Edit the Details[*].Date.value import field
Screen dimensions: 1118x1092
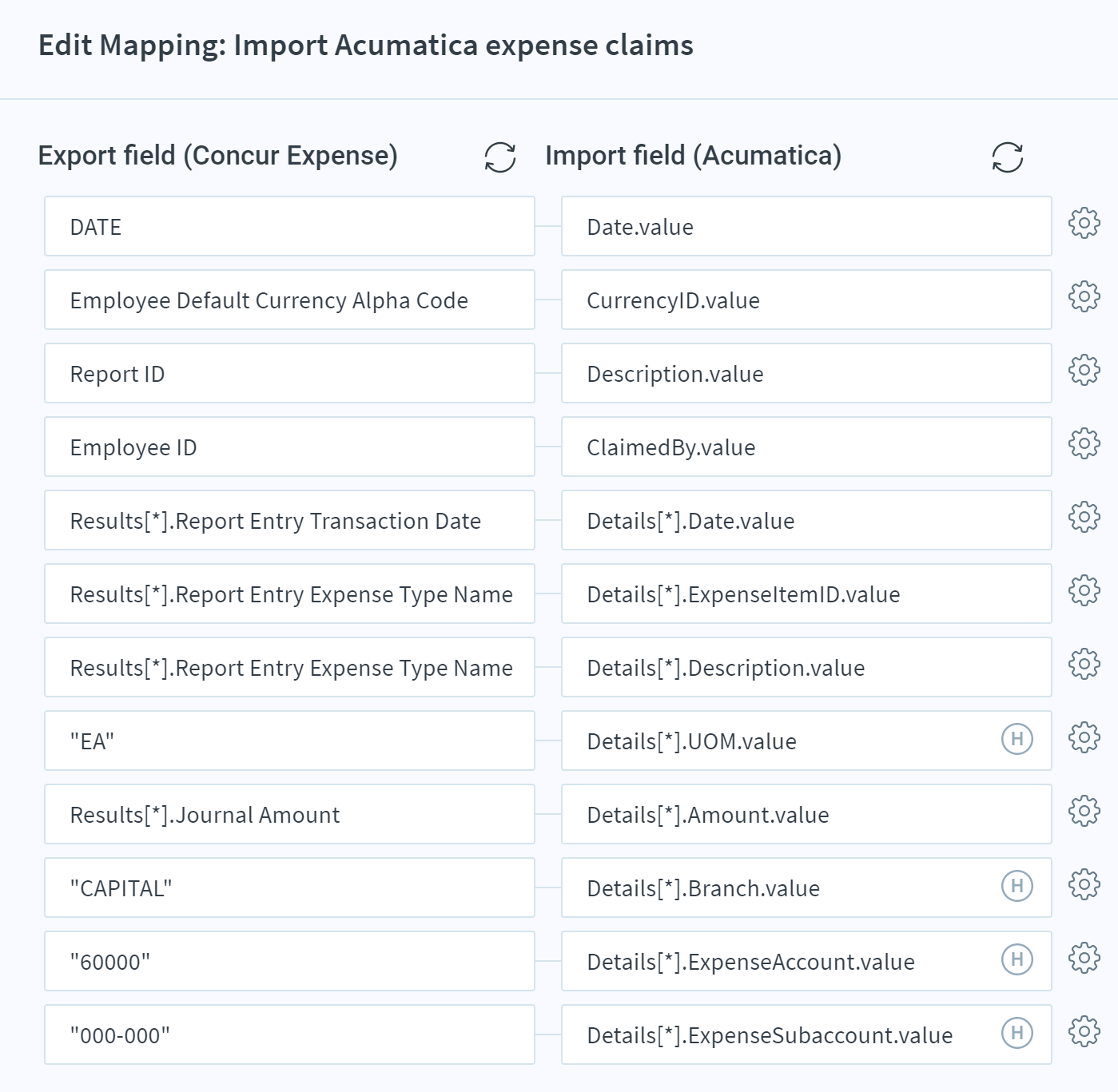click(806, 520)
